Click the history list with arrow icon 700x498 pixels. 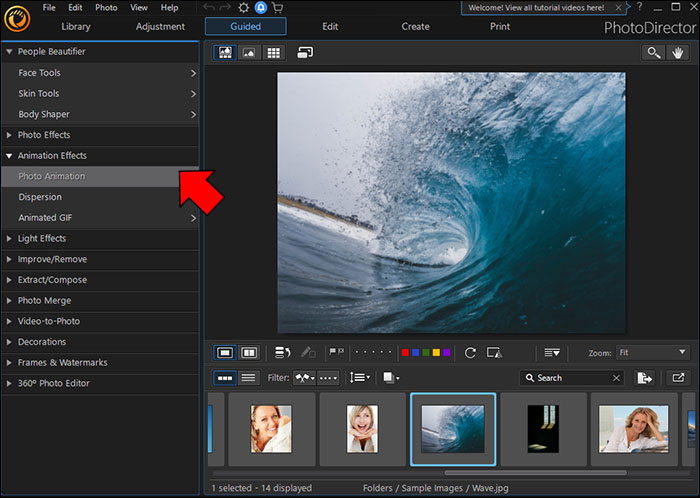click(x=282, y=353)
